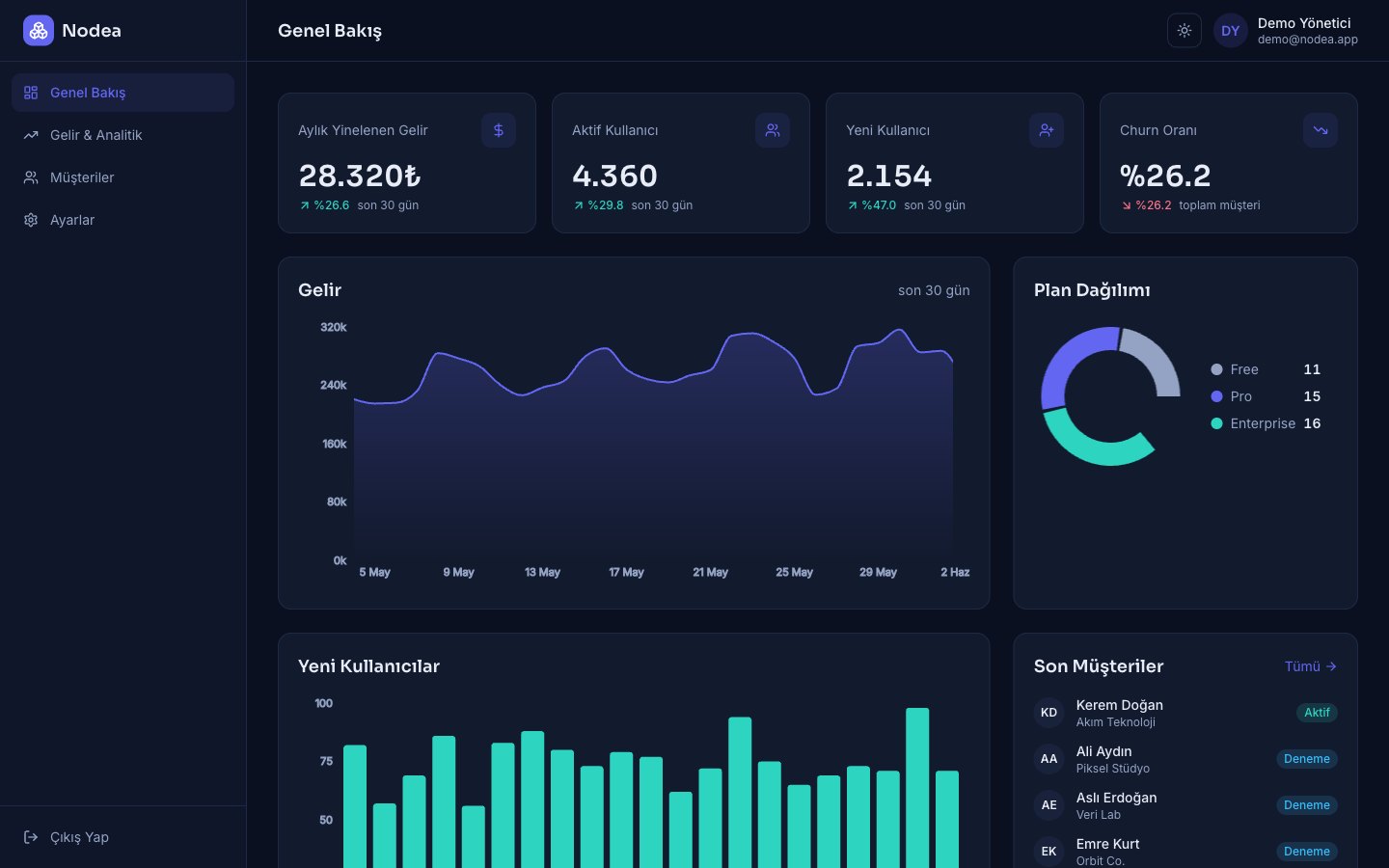Click Çıkış Yap to log out
This screenshot has width=1389, height=868.
pos(123,837)
